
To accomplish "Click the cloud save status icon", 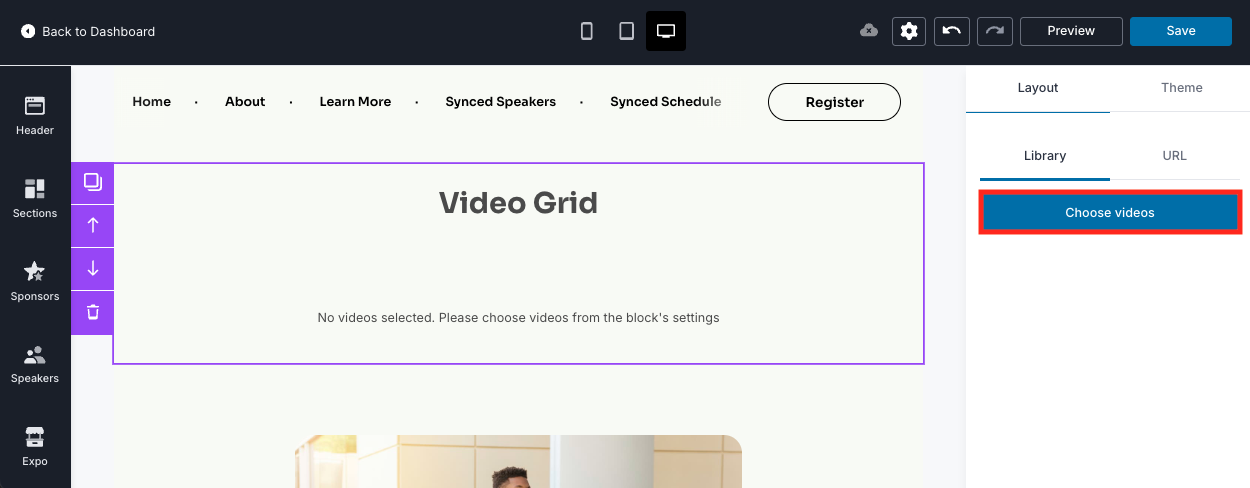I will tap(869, 31).
